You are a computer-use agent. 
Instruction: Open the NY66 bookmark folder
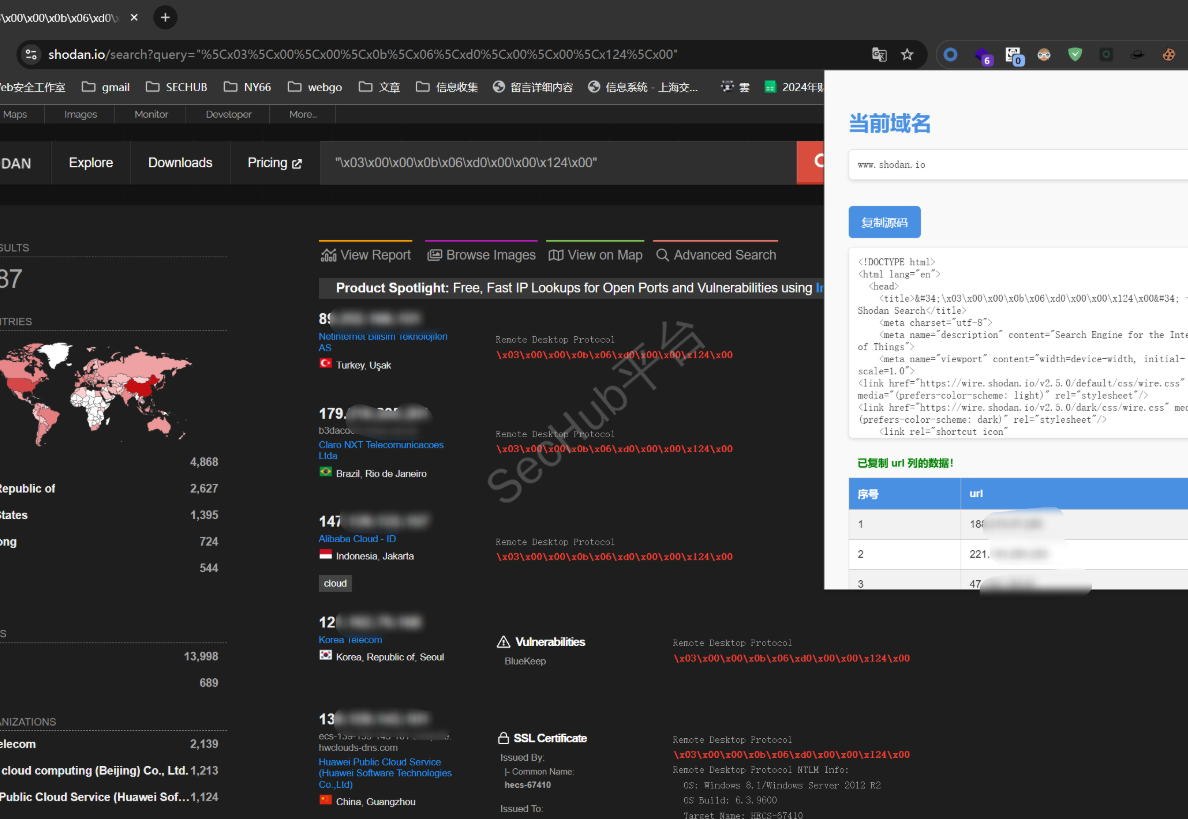point(248,87)
